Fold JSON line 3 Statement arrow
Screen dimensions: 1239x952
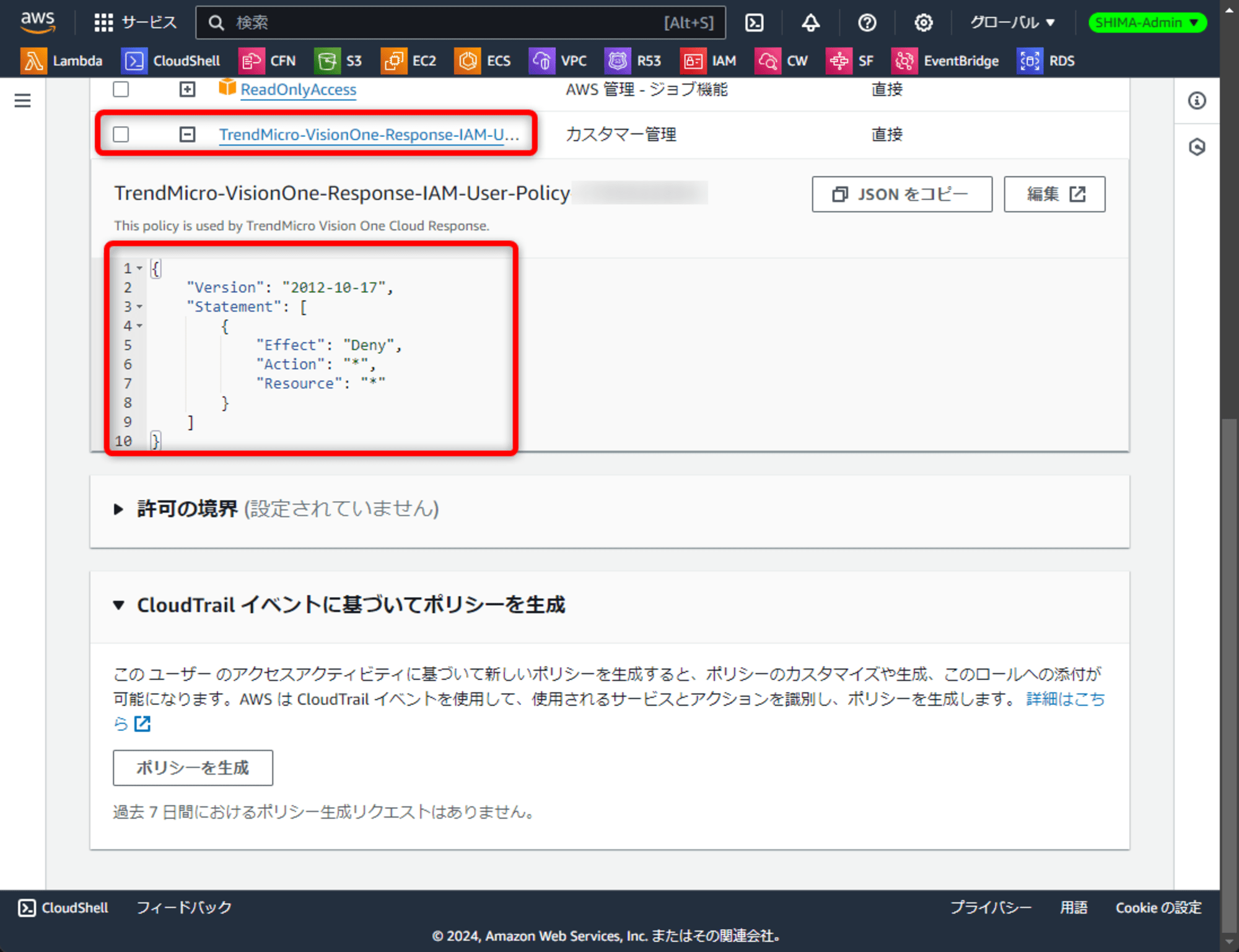(139, 307)
